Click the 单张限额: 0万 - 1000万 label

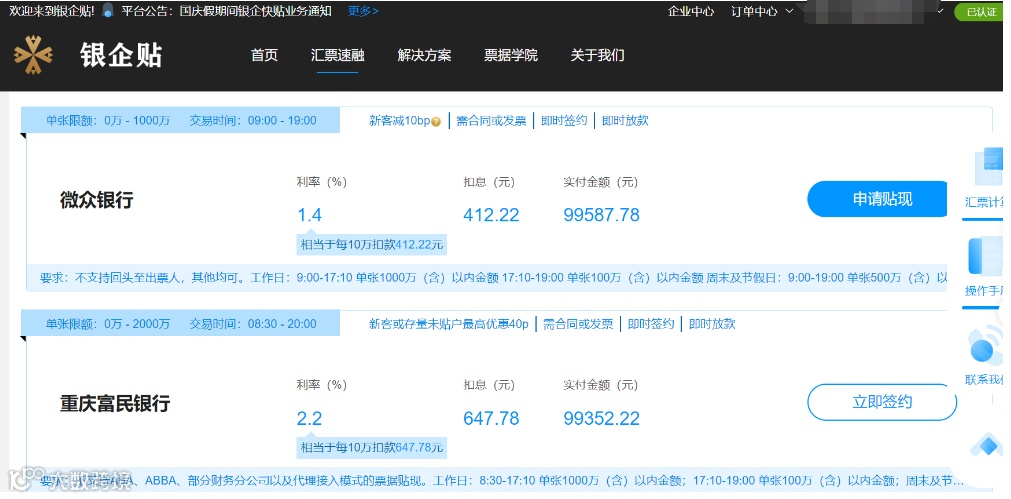(x=108, y=121)
